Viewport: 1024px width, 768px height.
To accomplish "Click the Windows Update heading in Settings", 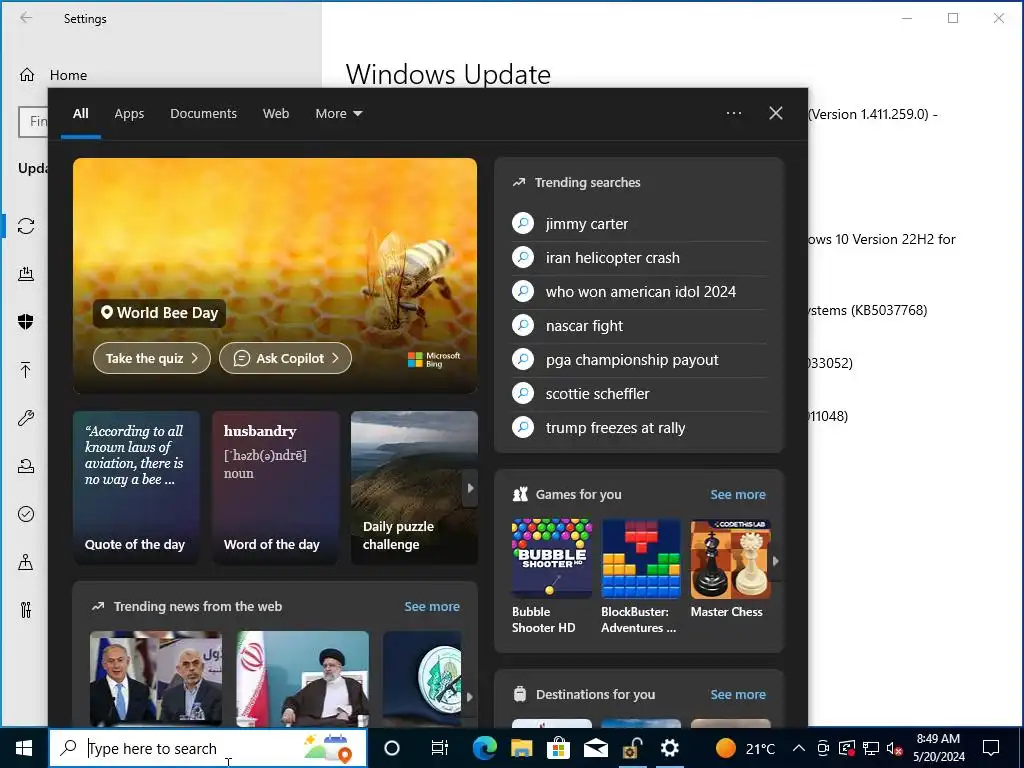I will (x=448, y=74).
